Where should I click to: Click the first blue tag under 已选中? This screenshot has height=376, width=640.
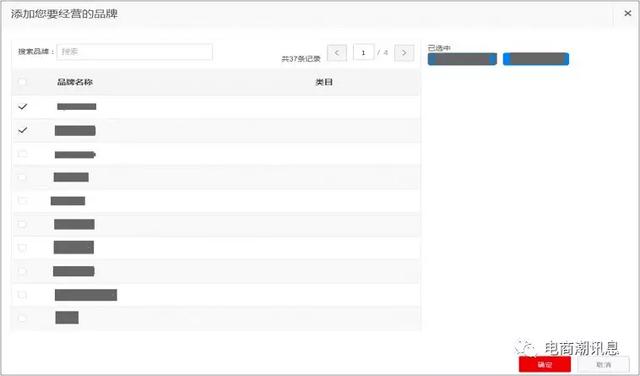462,59
